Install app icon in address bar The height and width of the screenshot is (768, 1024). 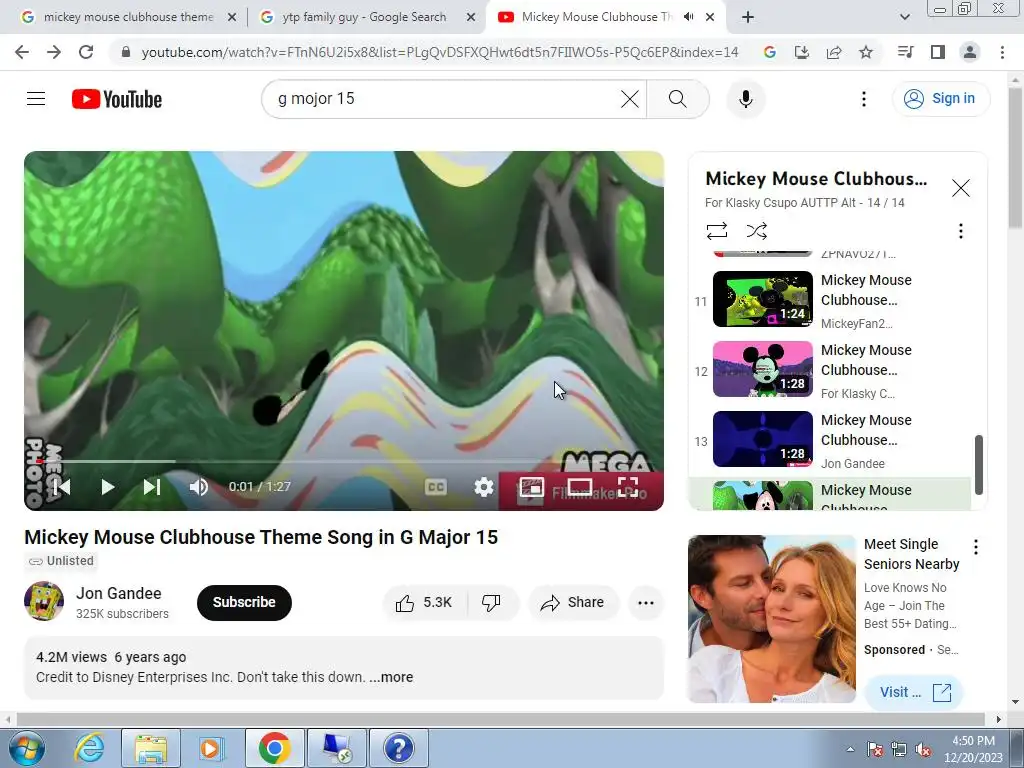point(802,52)
